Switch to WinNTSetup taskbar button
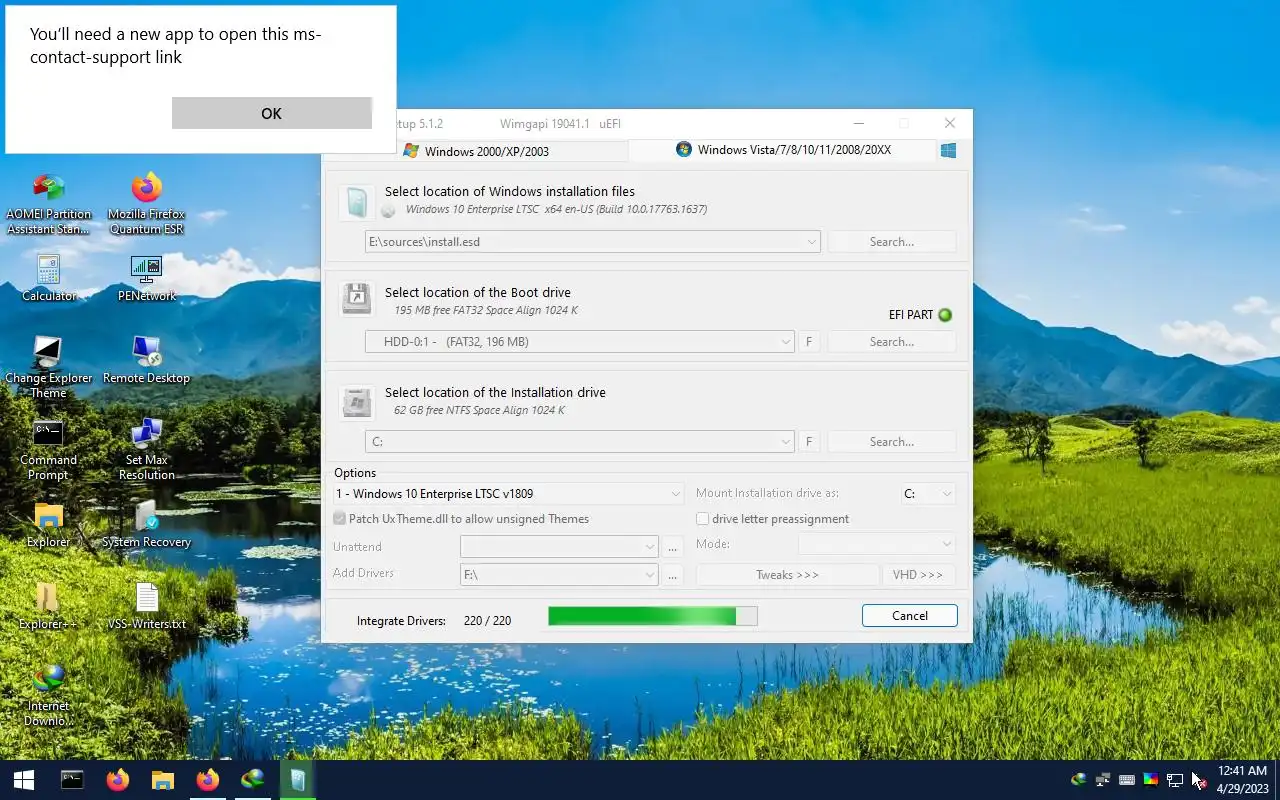 (x=298, y=780)
